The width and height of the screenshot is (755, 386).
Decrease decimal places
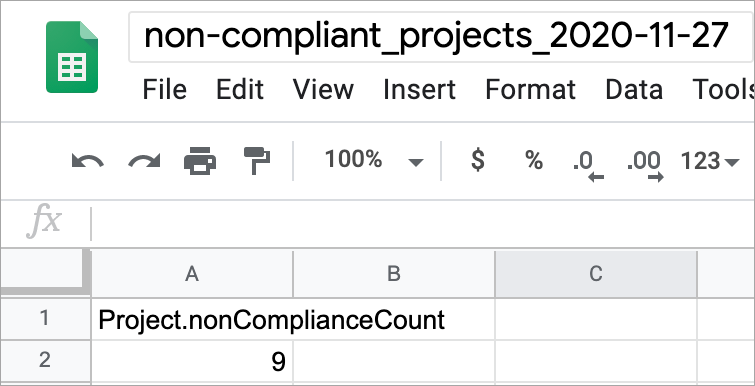[x=588, y=165]
